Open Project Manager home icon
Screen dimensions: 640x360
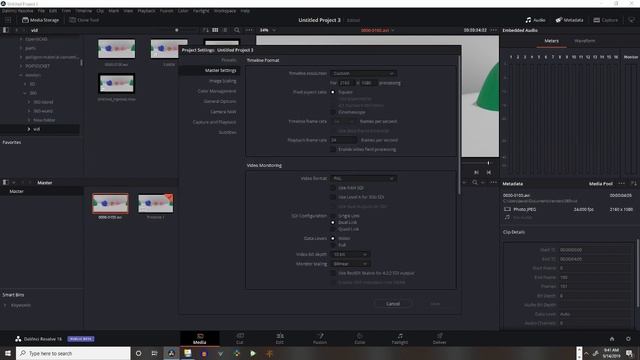pos(612,339)
